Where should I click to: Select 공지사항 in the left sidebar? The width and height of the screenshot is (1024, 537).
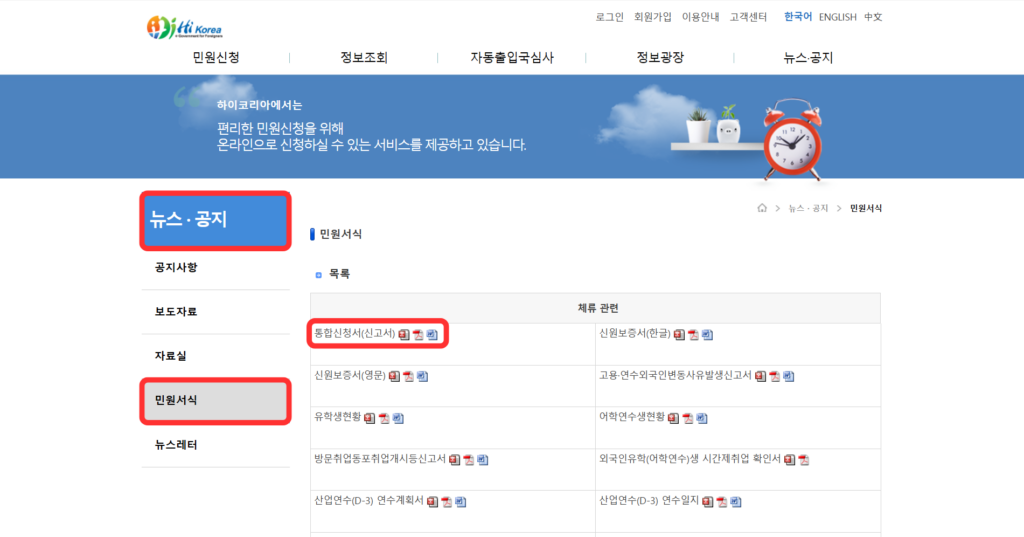tap(176, 268)
